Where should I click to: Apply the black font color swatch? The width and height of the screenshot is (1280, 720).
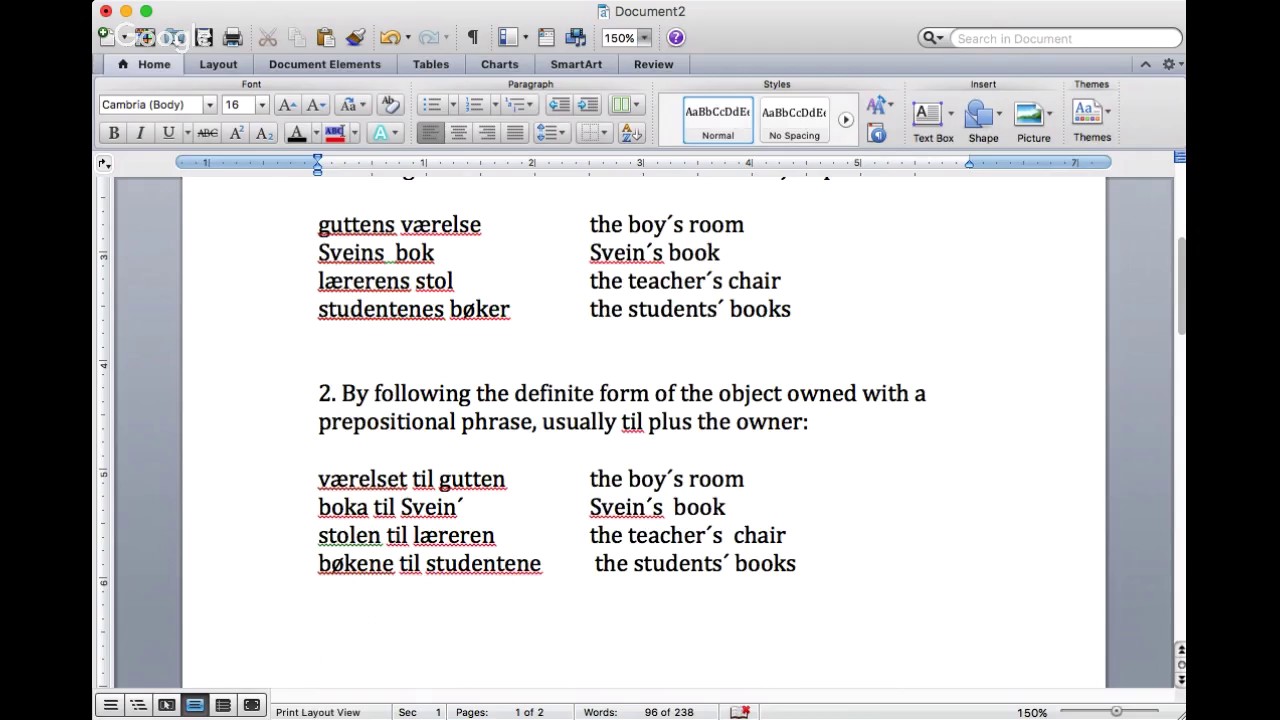[x=296, y=133]
